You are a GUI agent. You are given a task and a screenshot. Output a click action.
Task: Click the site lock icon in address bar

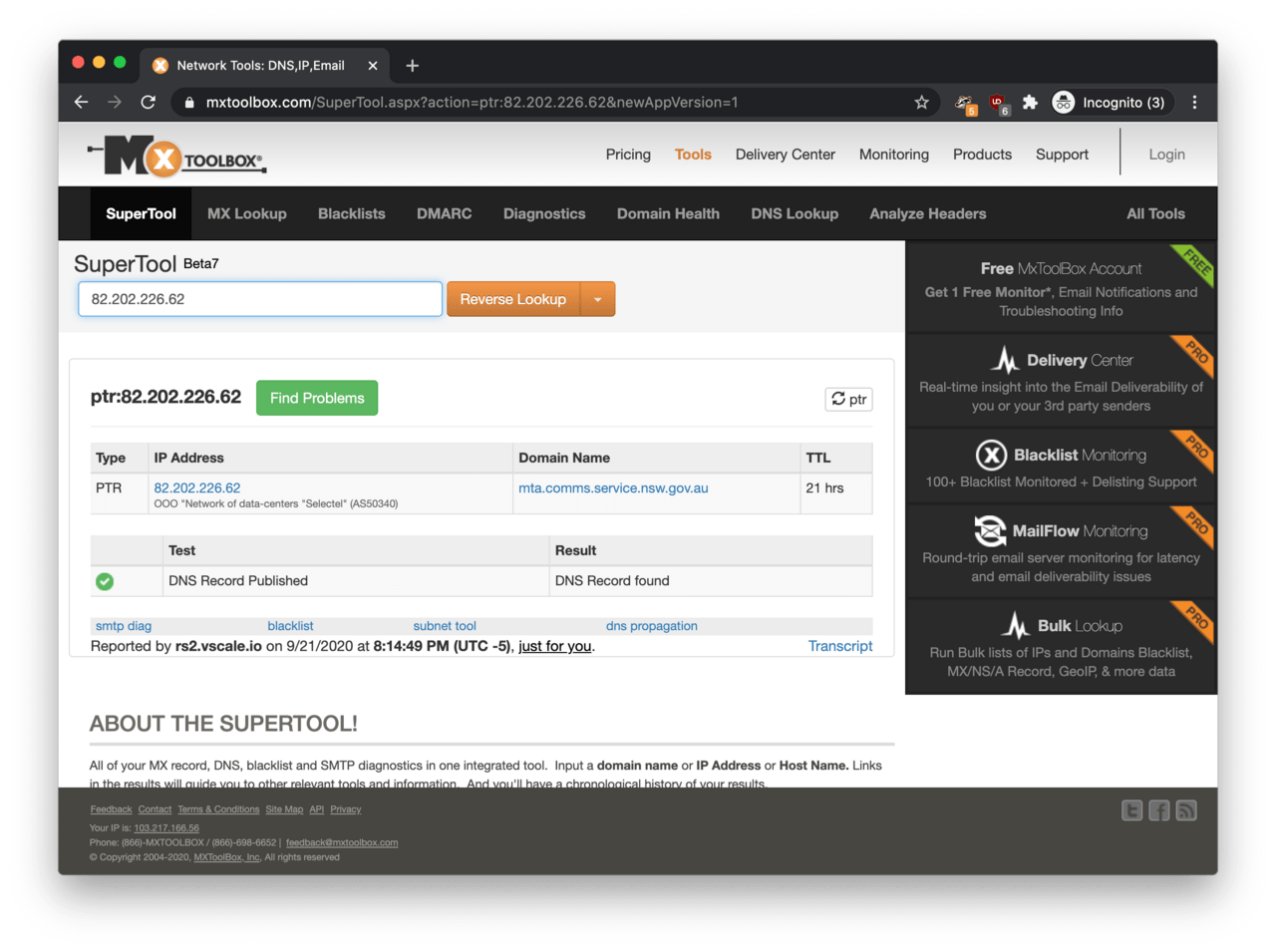pos(189,103)
